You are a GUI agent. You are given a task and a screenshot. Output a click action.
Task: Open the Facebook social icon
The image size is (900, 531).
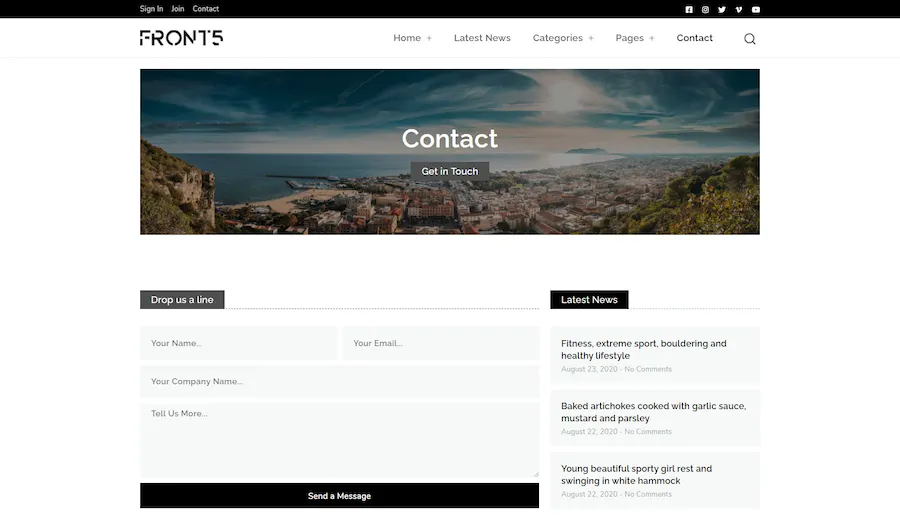(x=689, y=9)
